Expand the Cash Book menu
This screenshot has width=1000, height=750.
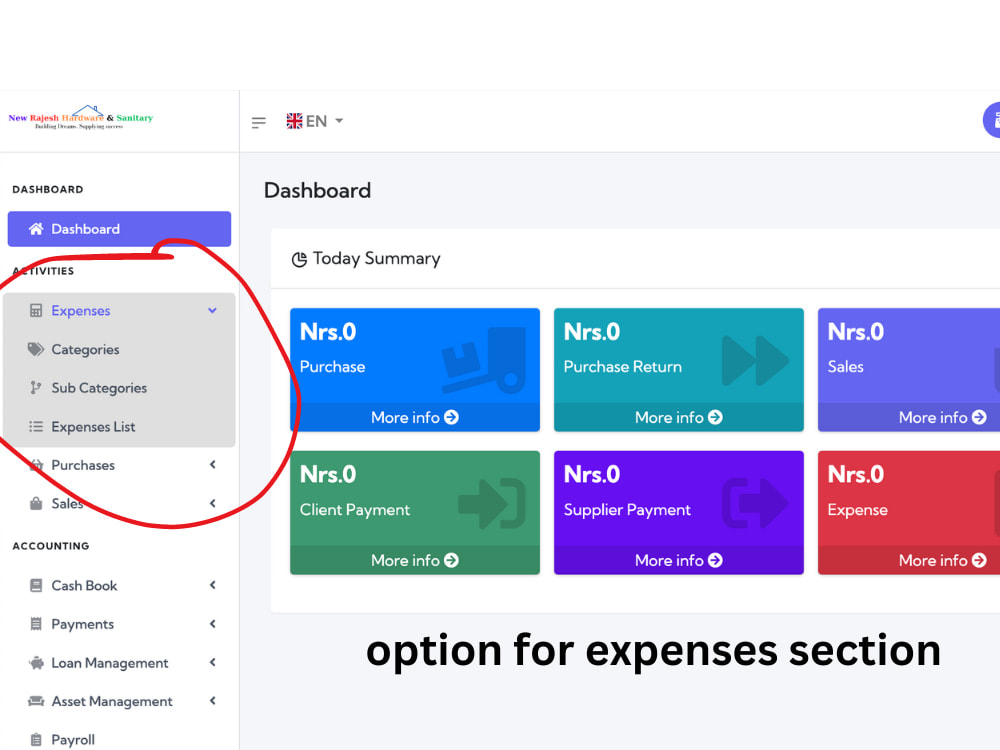pos(119,585)
